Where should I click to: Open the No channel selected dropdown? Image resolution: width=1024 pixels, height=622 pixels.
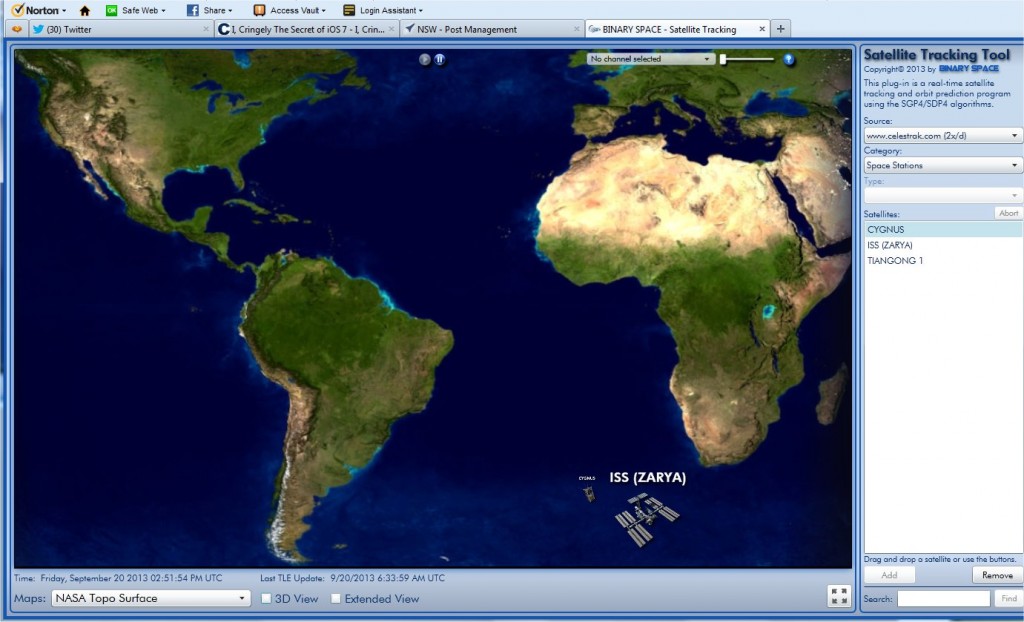(x=648, y=58)
